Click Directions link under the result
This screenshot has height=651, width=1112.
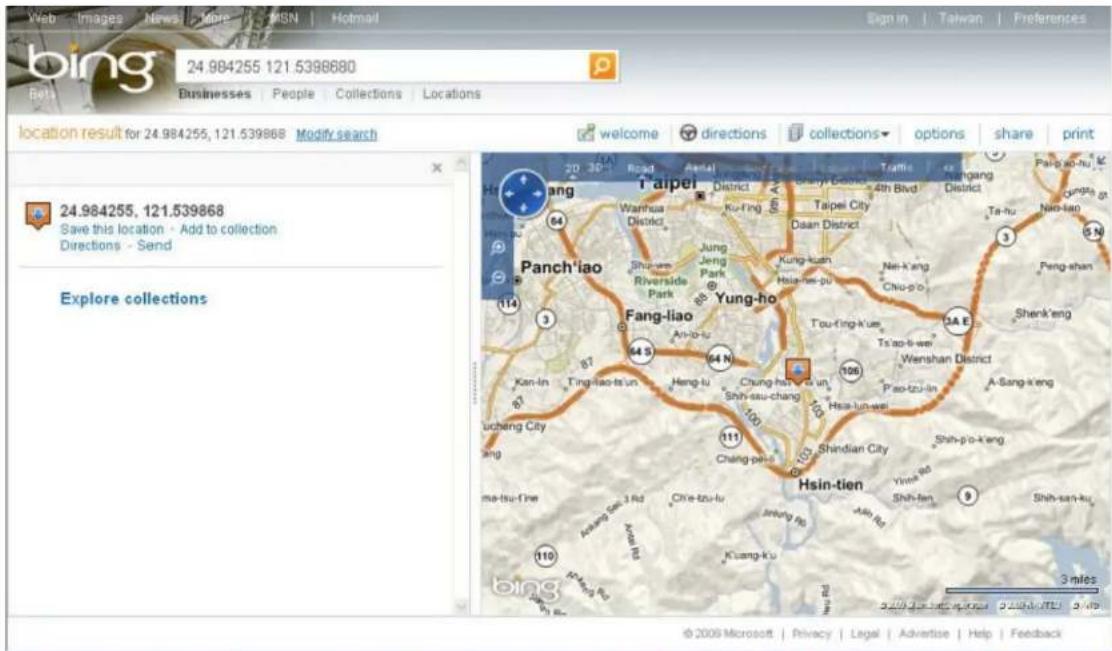pyautogui.click(x=90, y=245)
